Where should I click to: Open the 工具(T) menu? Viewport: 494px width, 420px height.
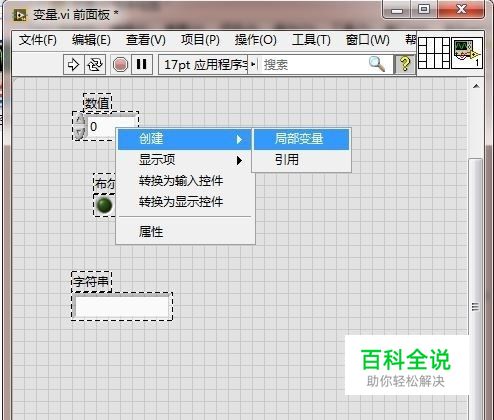311,40
